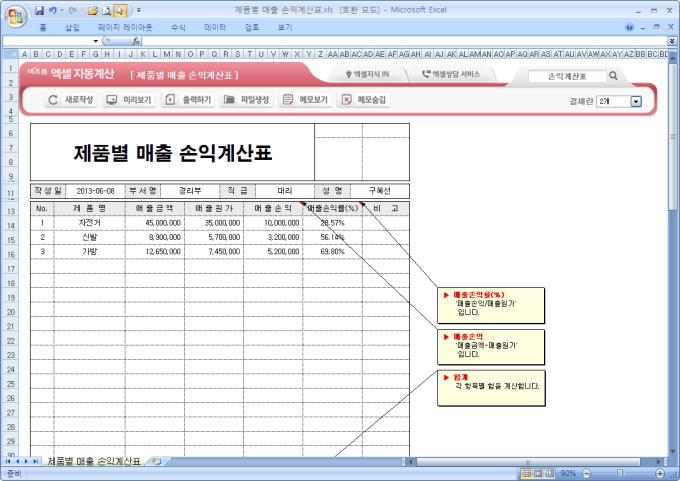Click the 새로작성 button
This screenshot has width=680, height=481.
tap(70, 100)
